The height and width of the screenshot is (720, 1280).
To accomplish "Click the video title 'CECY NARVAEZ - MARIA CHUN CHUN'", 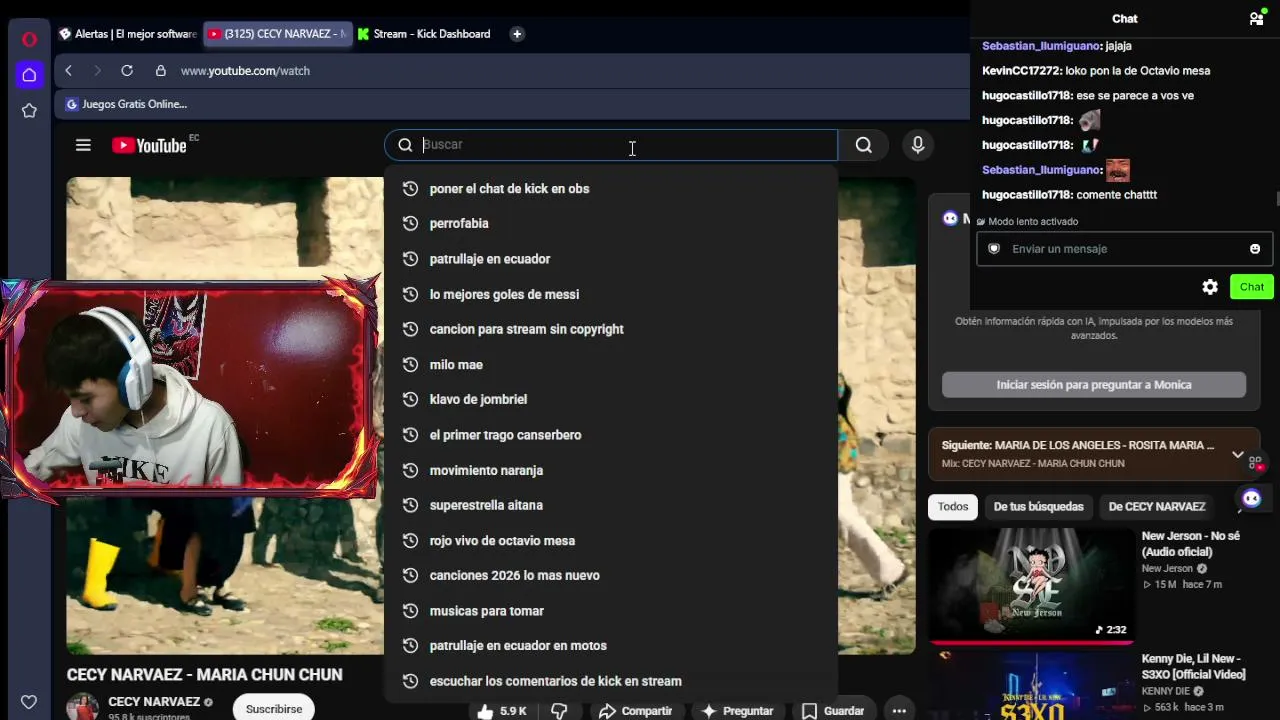I will coord(205,675).
